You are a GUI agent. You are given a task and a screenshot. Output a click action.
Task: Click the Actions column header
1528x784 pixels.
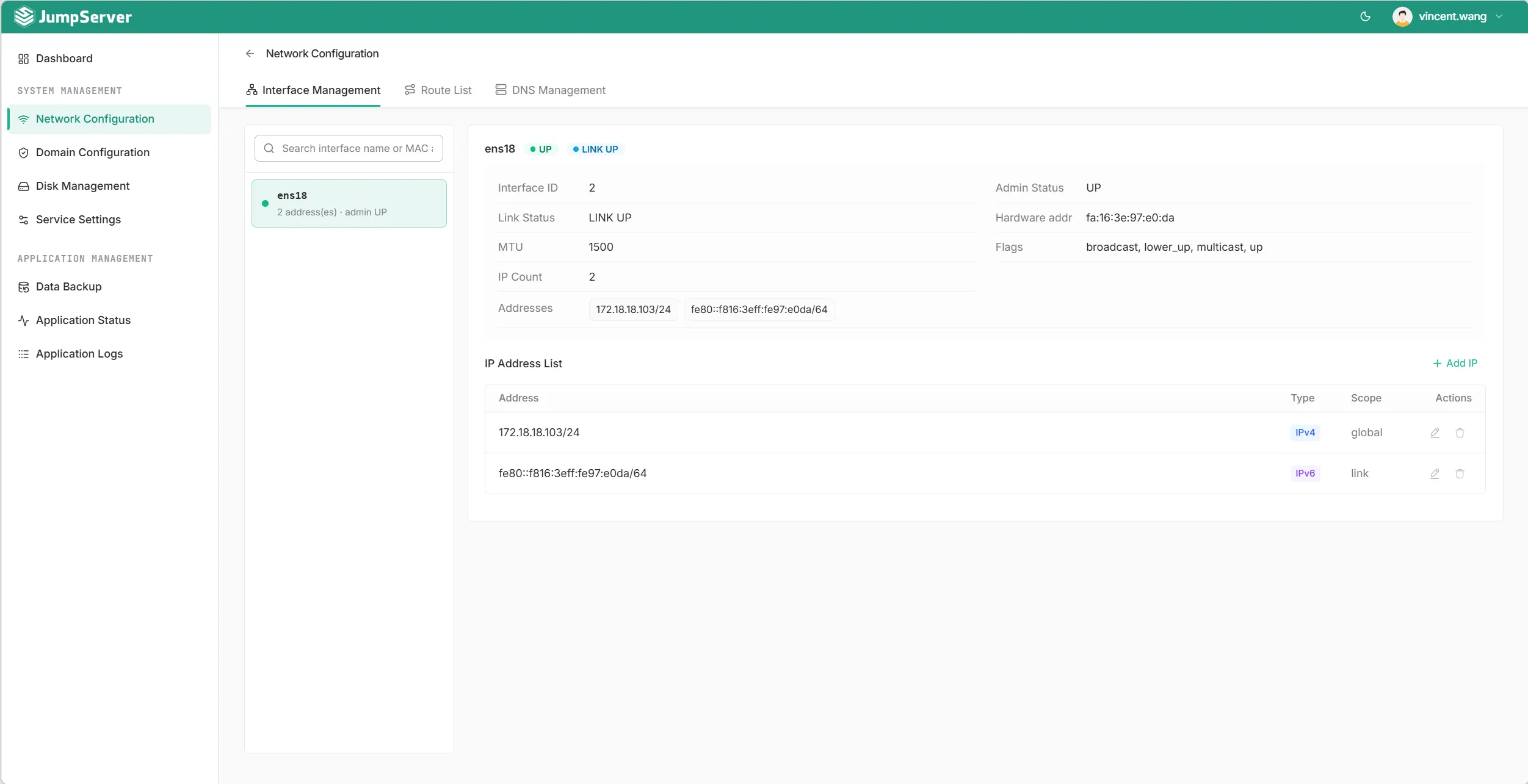point(1453,398)
